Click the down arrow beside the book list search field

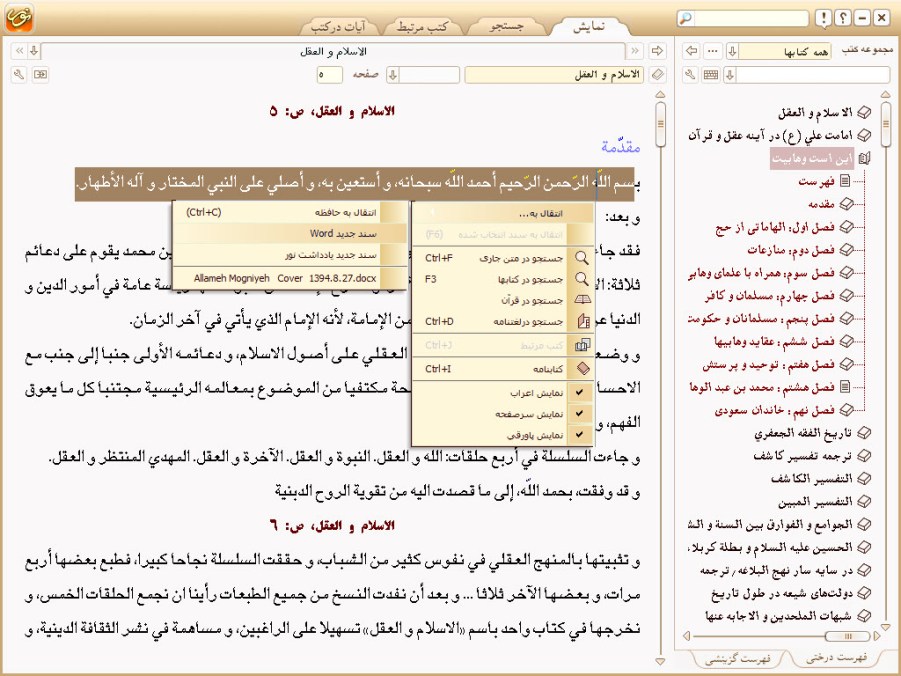pos(730,75)
